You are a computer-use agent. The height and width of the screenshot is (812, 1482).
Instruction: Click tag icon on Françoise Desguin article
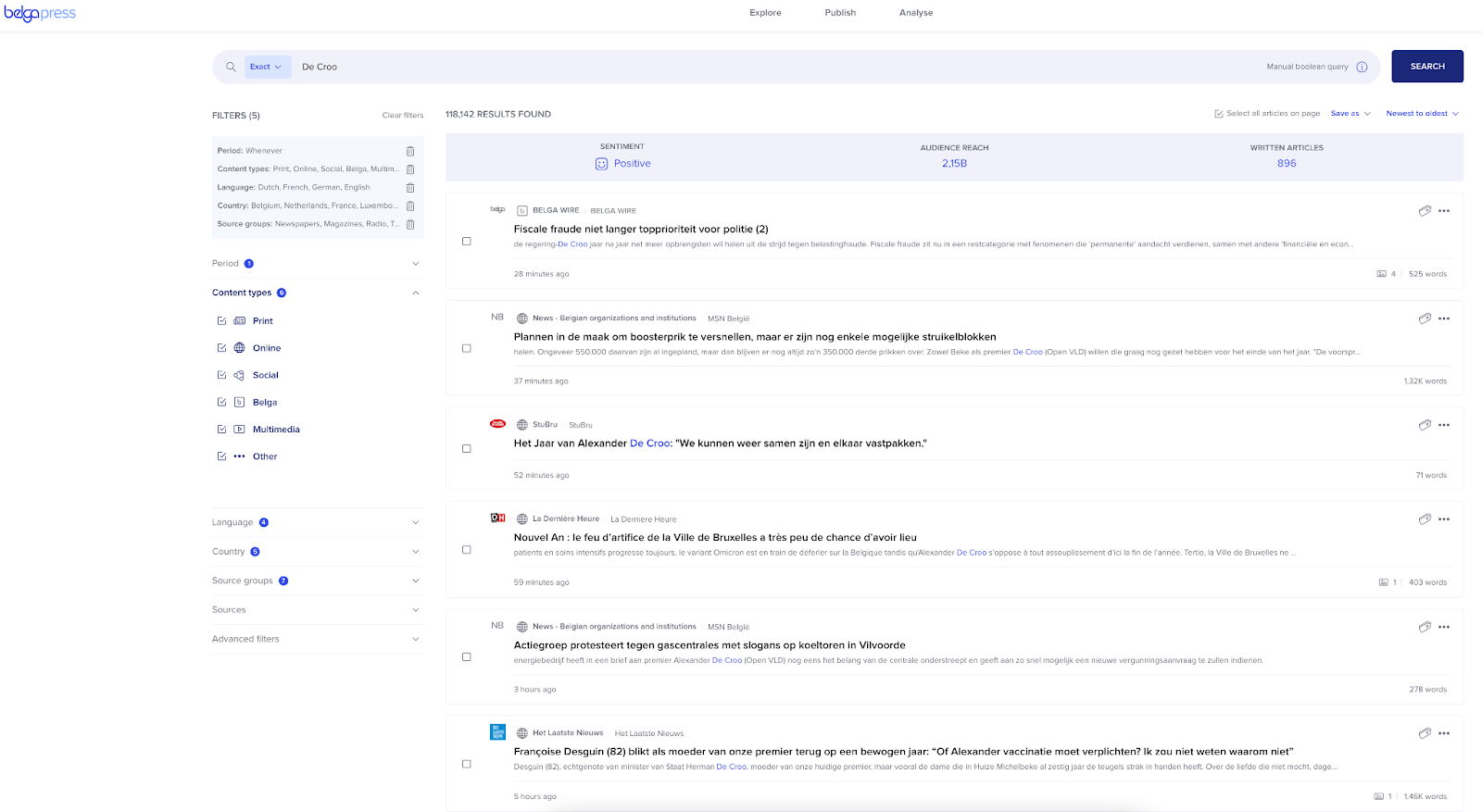[1425, 733]
